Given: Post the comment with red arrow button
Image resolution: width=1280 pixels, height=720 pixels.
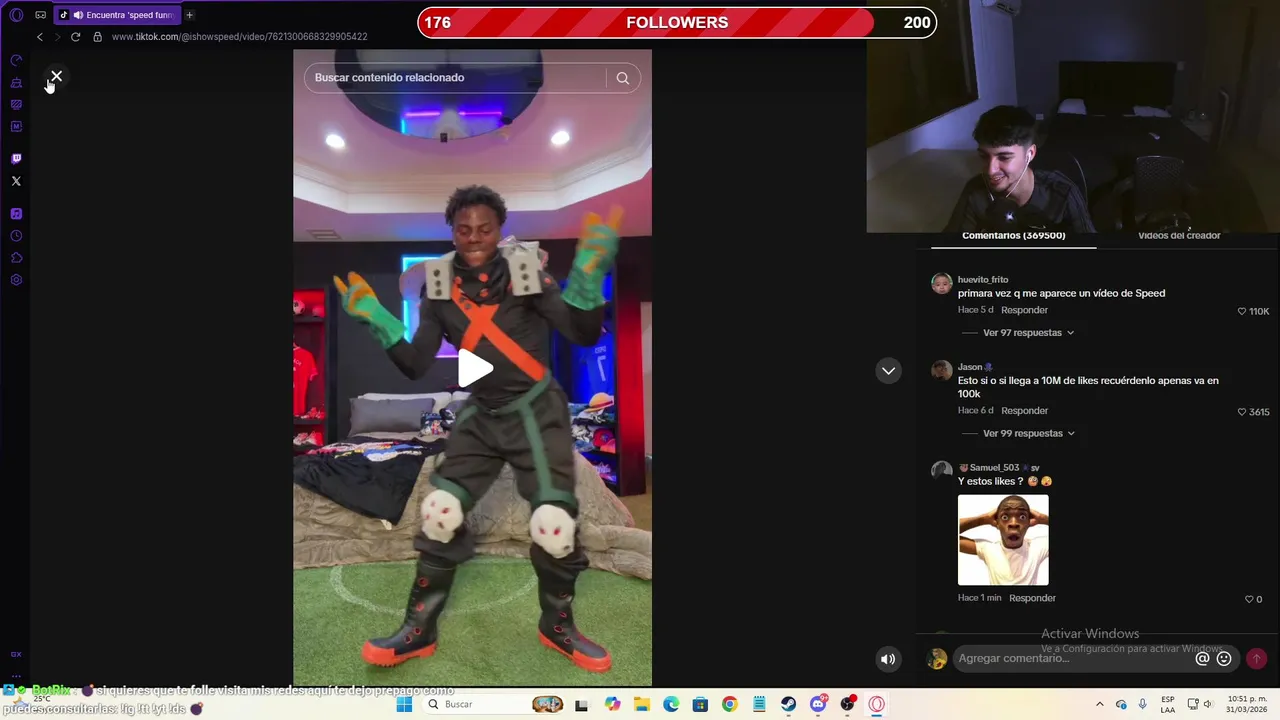Looking at the screenshot, I should coord(1256,658).
